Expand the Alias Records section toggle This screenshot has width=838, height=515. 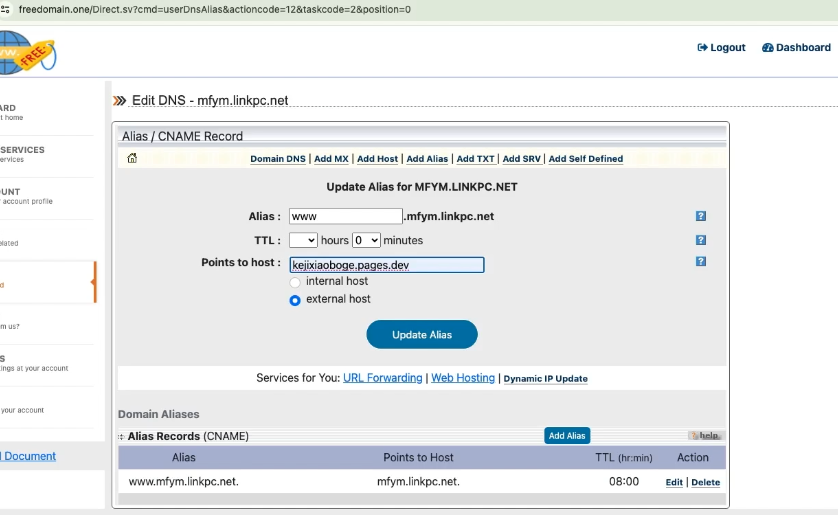click(x=122, y=437)
